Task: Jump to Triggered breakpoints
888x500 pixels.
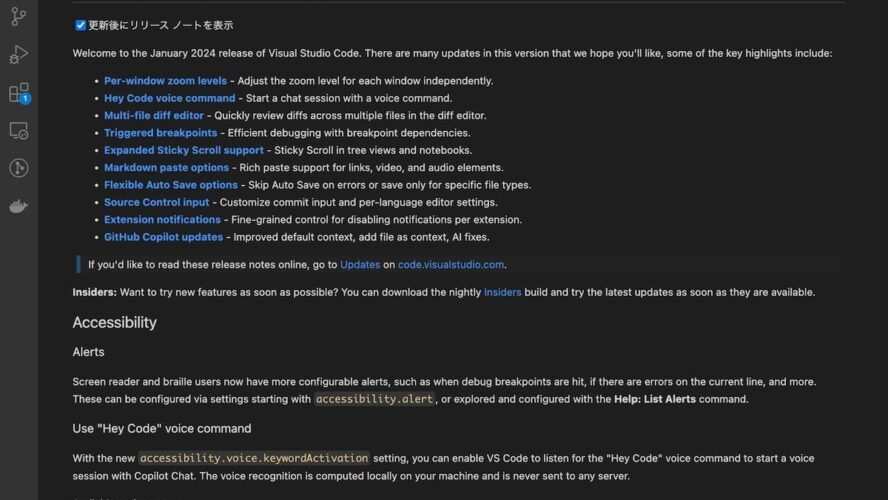Action: pos(160,133)
